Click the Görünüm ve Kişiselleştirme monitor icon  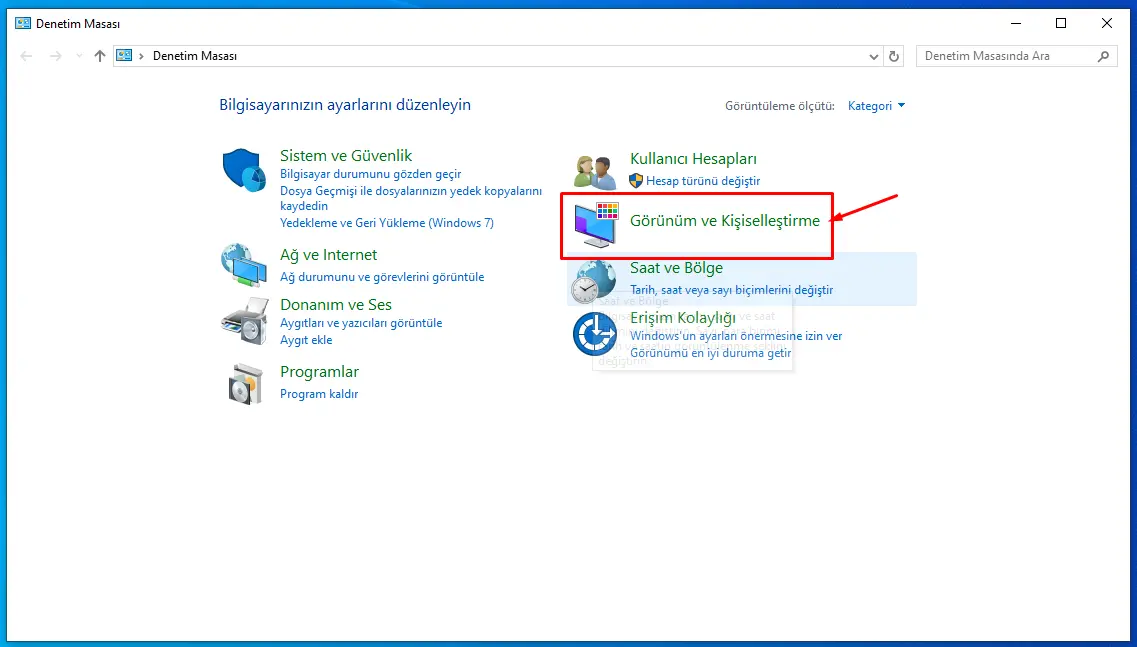pyautogui.click(x=596, y=225)
